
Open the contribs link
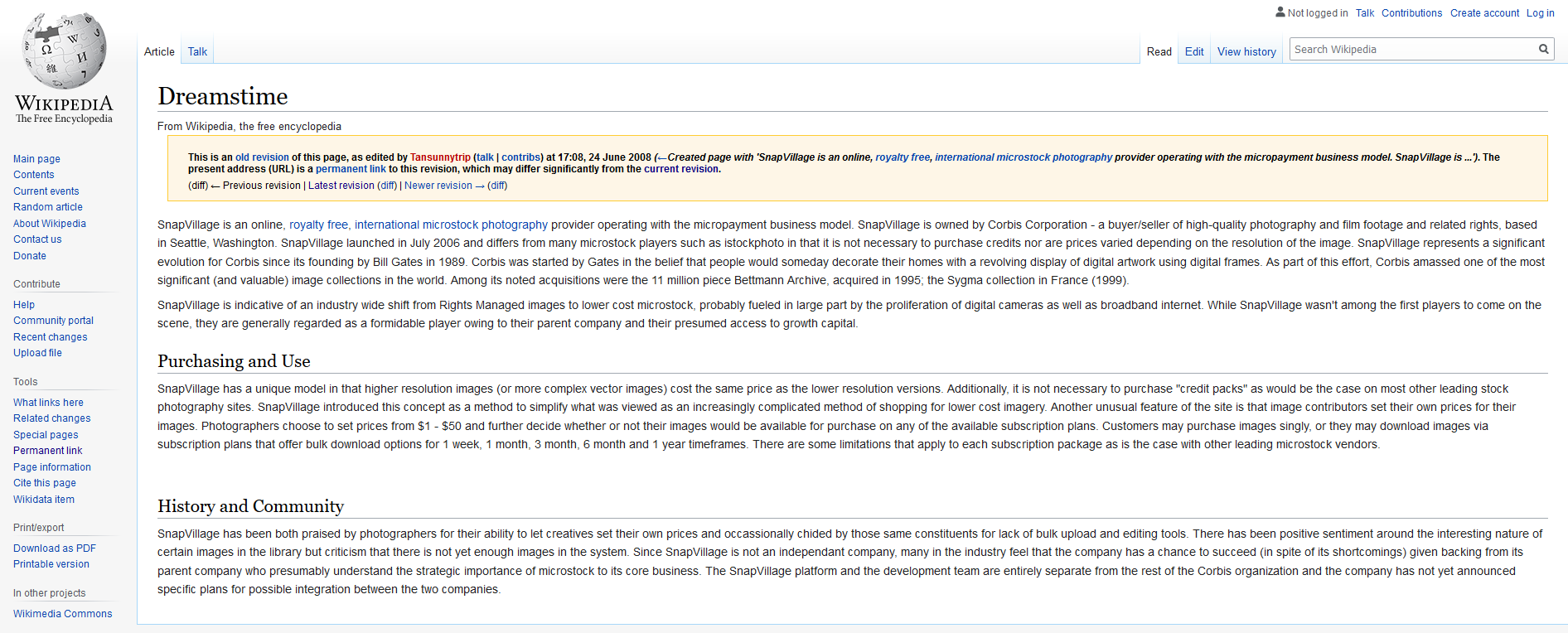520,157
